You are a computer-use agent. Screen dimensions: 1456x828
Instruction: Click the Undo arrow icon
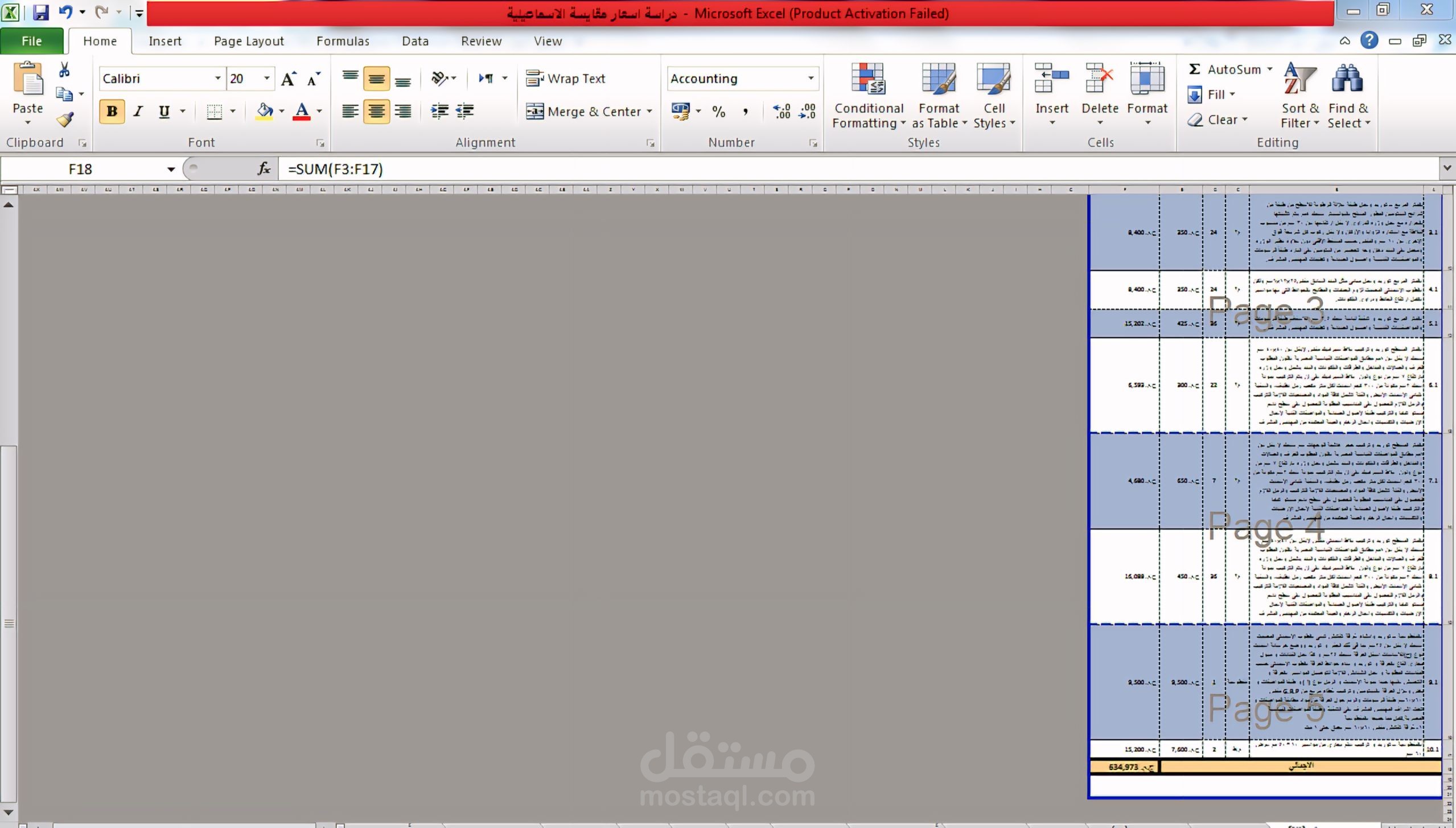65,12
